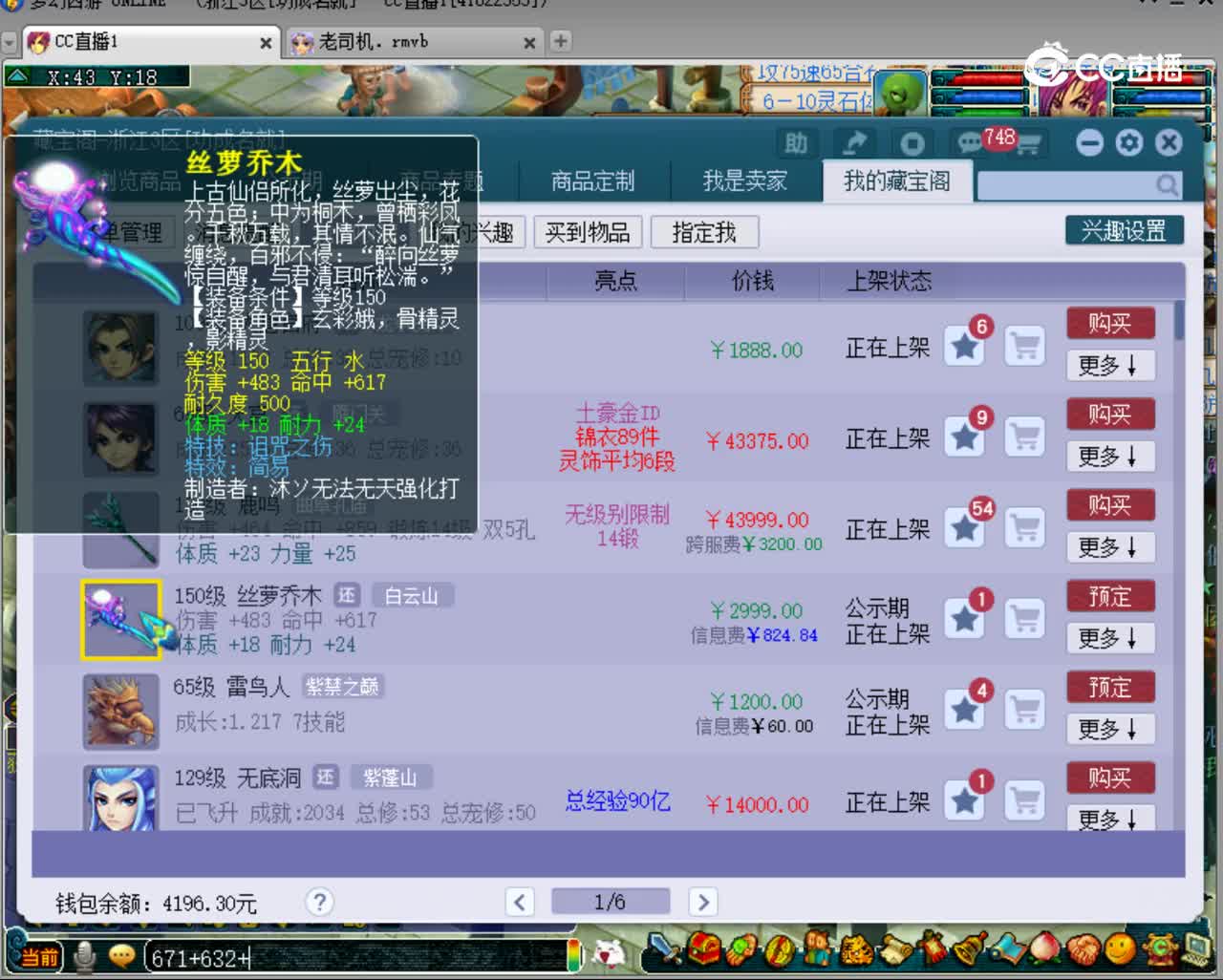
Task: Open the 指定我 sub-tab
Action: (x=704, y=232)
